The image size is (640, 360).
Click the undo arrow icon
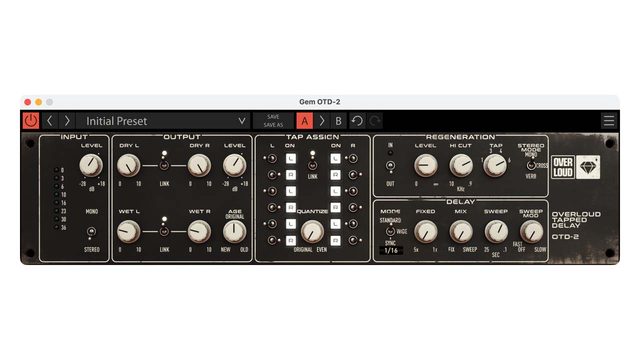[x=357, y=121]
